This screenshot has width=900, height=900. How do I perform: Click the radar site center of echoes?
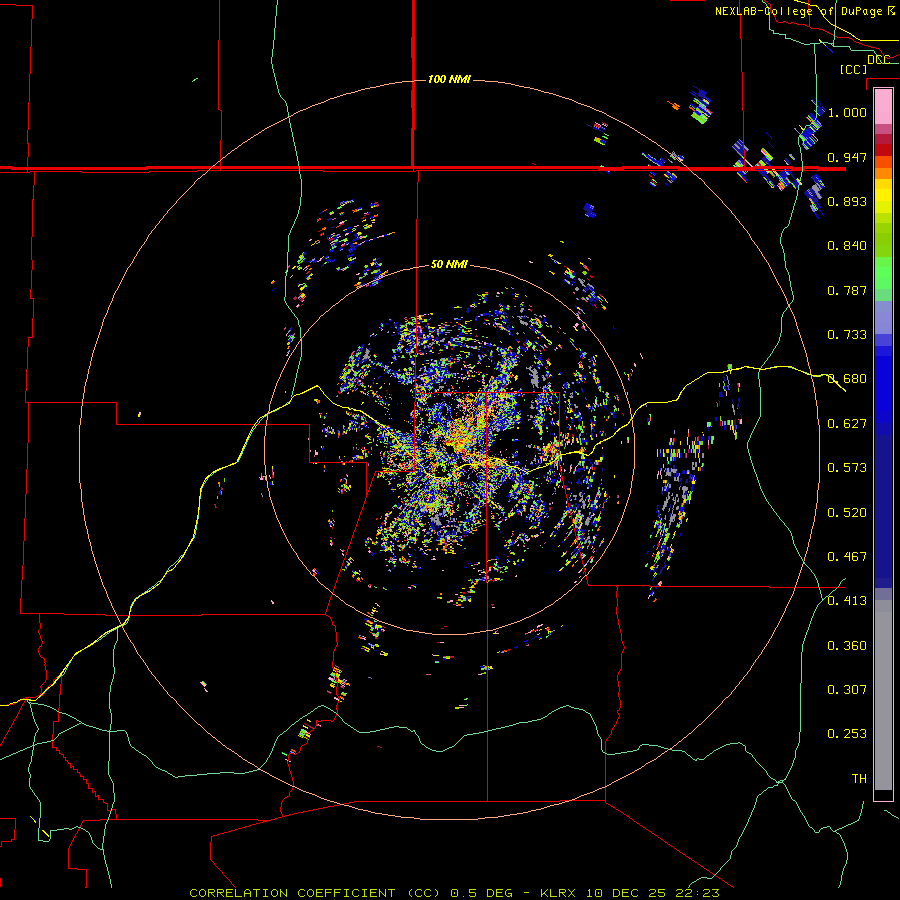[449, 449]
